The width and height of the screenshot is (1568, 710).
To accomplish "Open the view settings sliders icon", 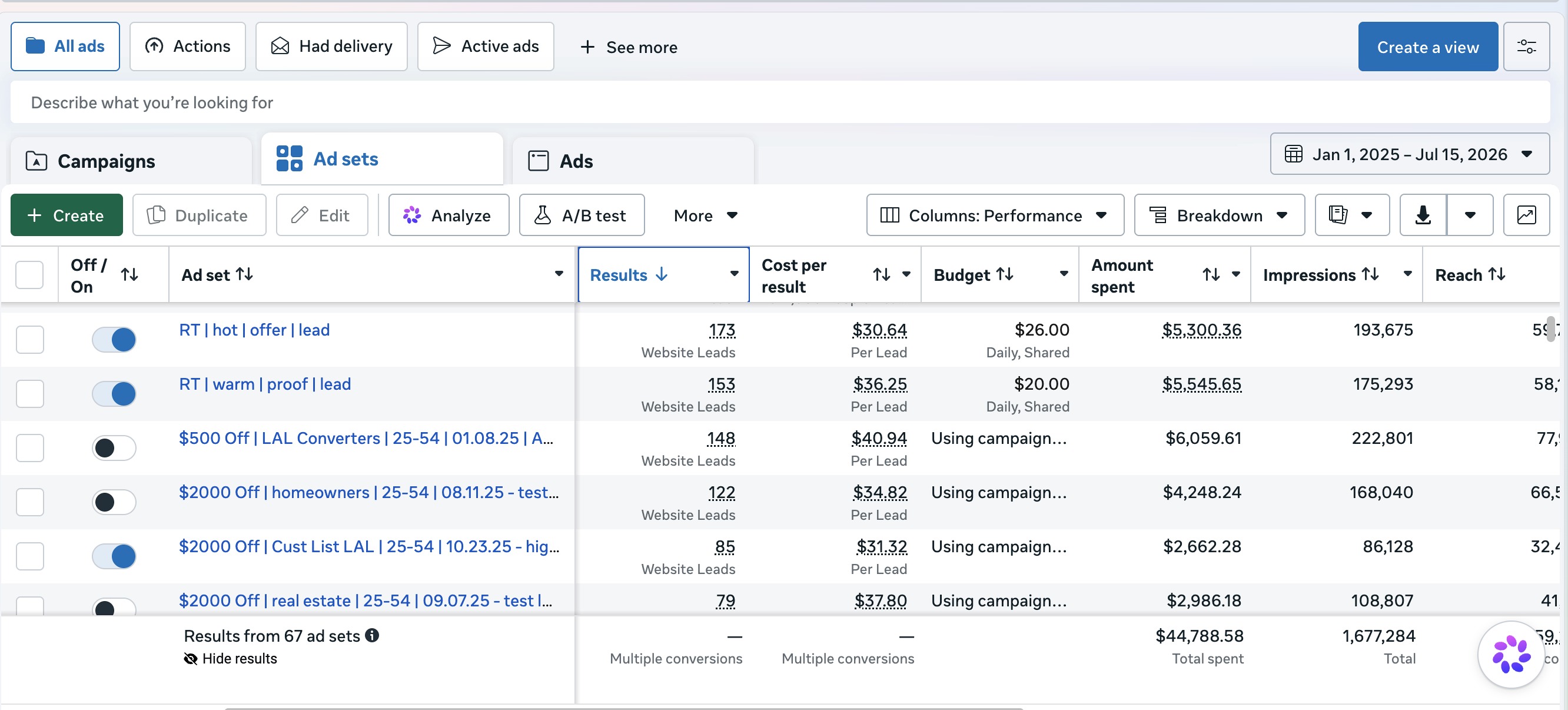I will 1526,47.
